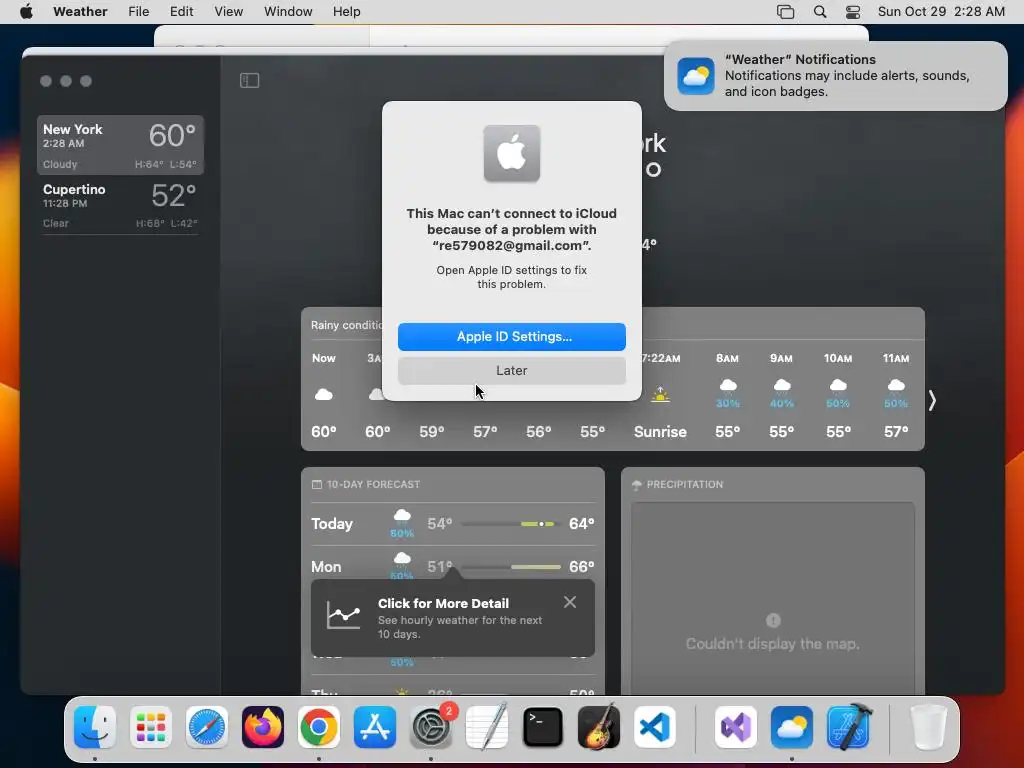Open the Weather Notifications banner
This screenshot has height=768, width=1024.
[x=835, y=76]
